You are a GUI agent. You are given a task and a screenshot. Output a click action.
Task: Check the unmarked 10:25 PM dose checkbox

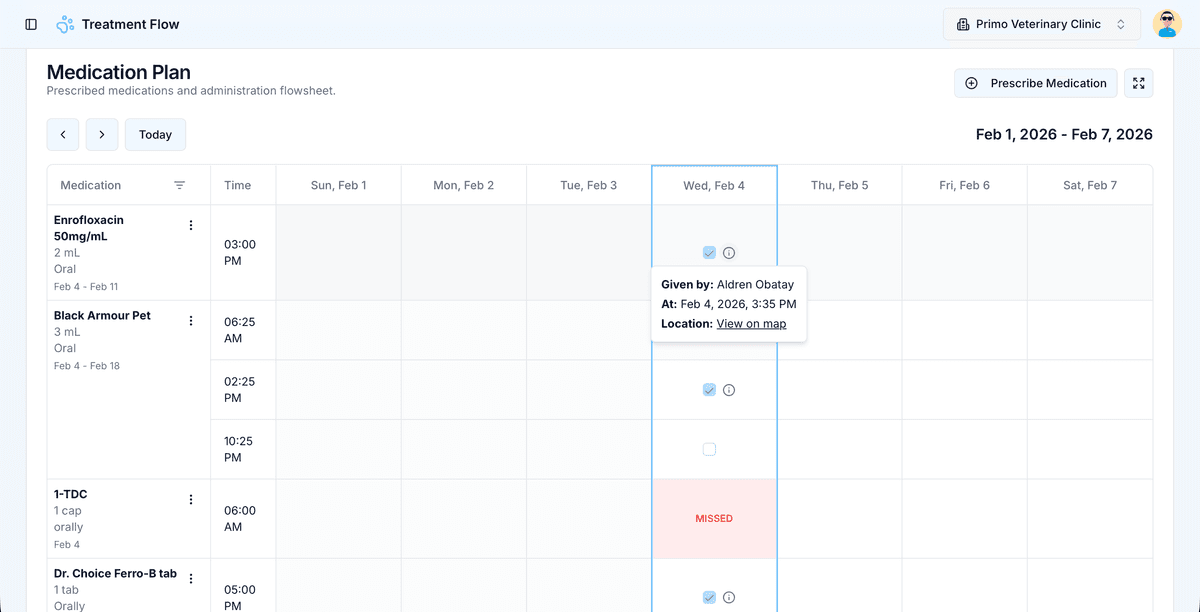tap(709, 449)
